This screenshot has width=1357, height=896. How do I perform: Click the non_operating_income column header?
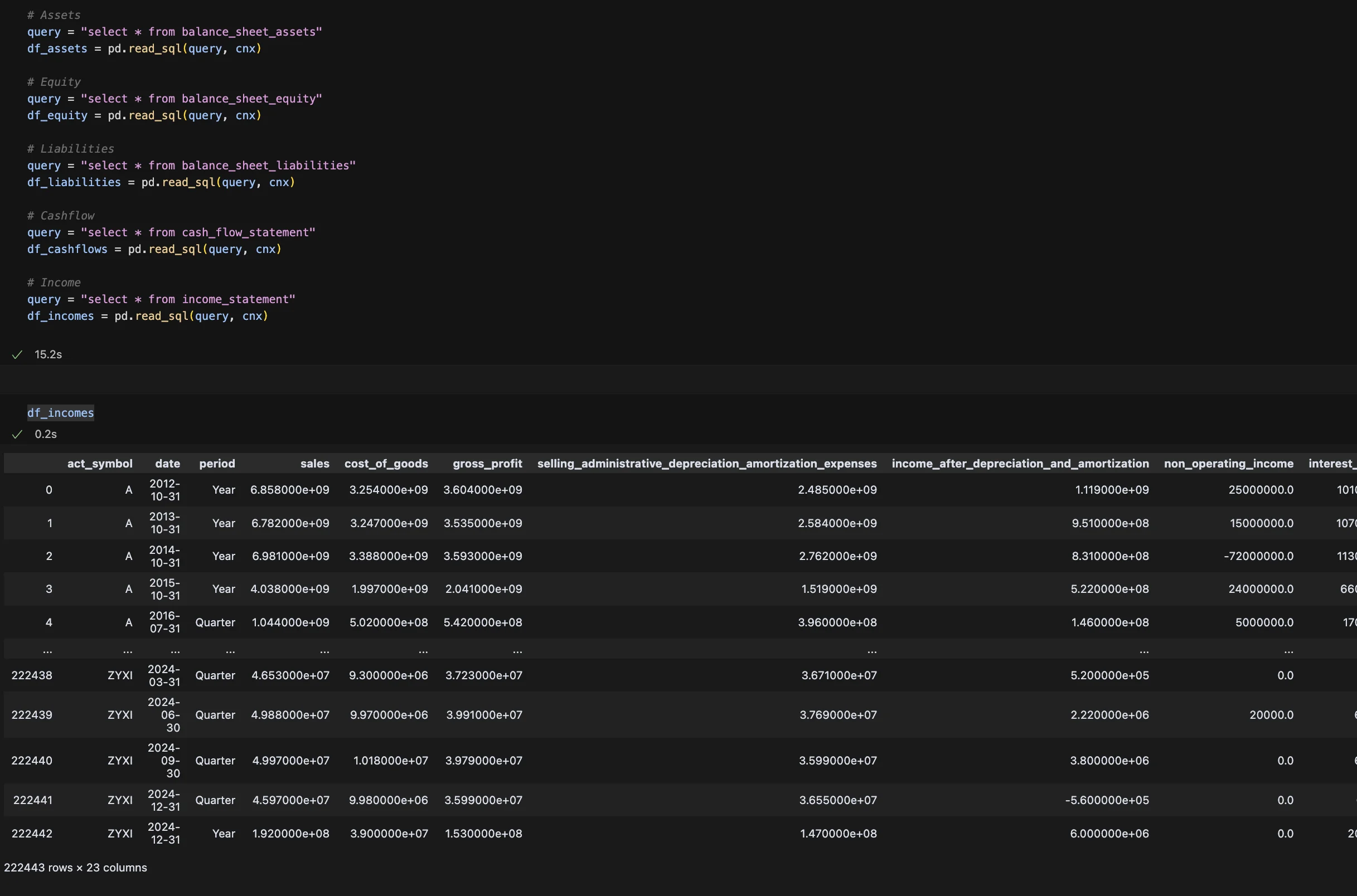1228,464
